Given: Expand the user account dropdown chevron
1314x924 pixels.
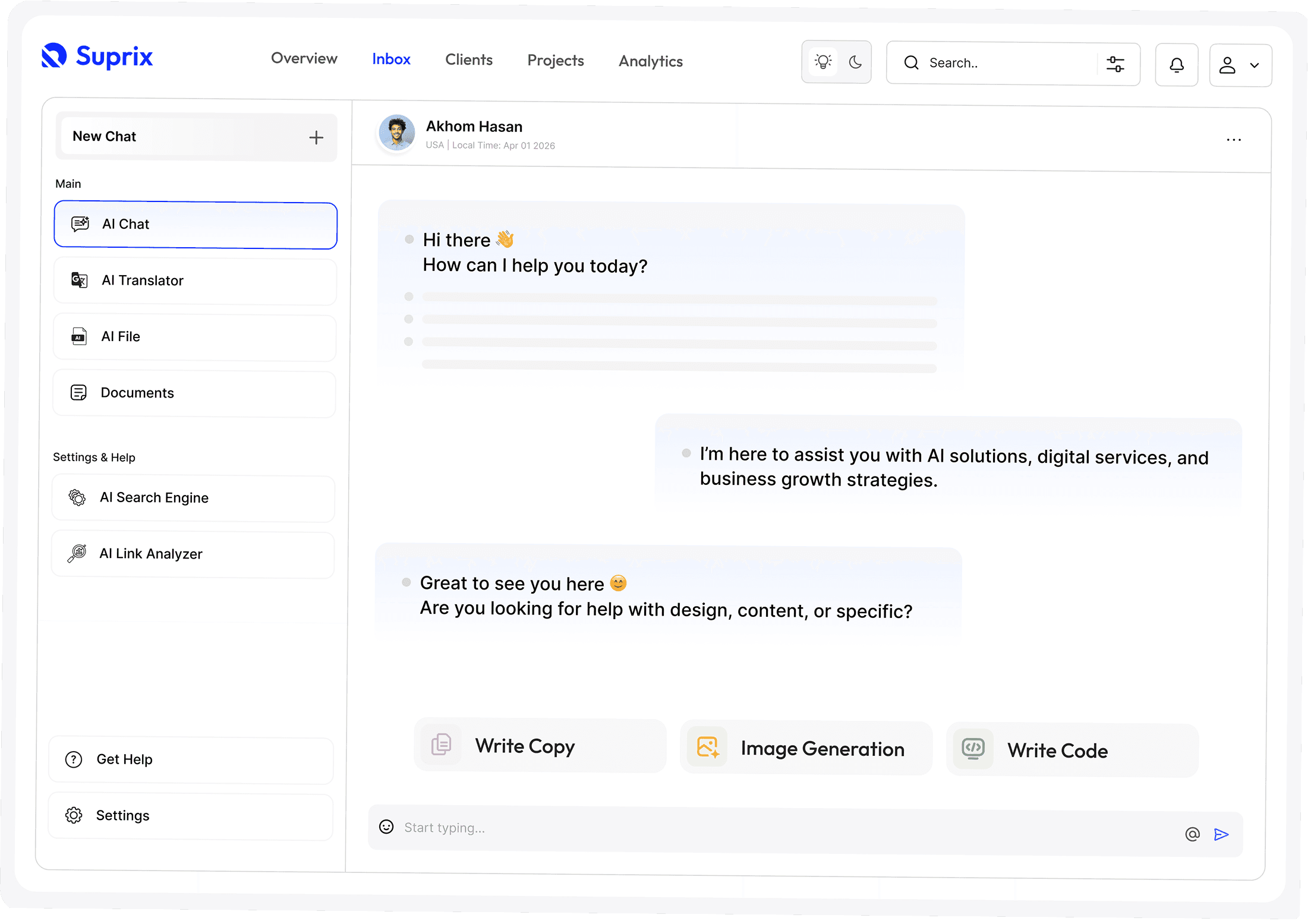Looking at the screenshot, I should (1255, 65).
